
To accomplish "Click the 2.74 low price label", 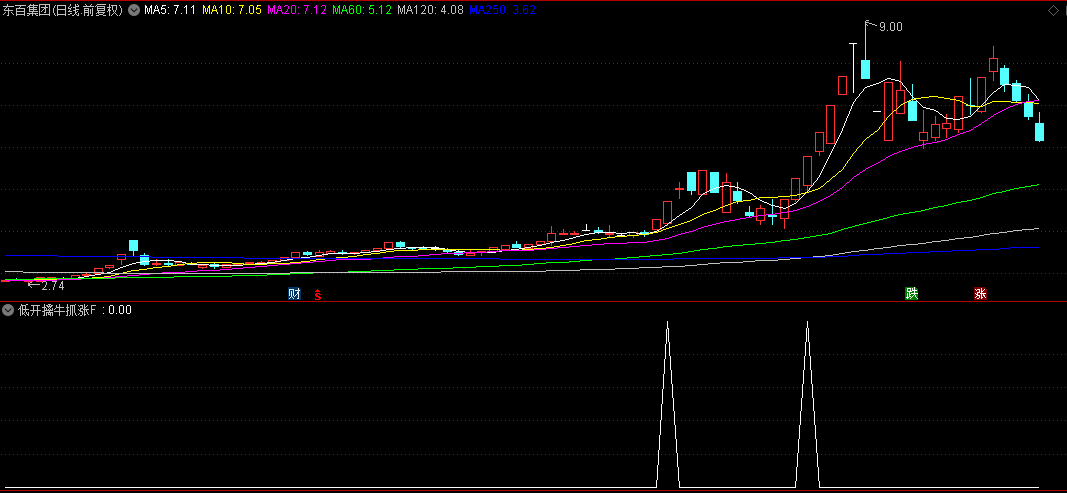I will [52, 286].
